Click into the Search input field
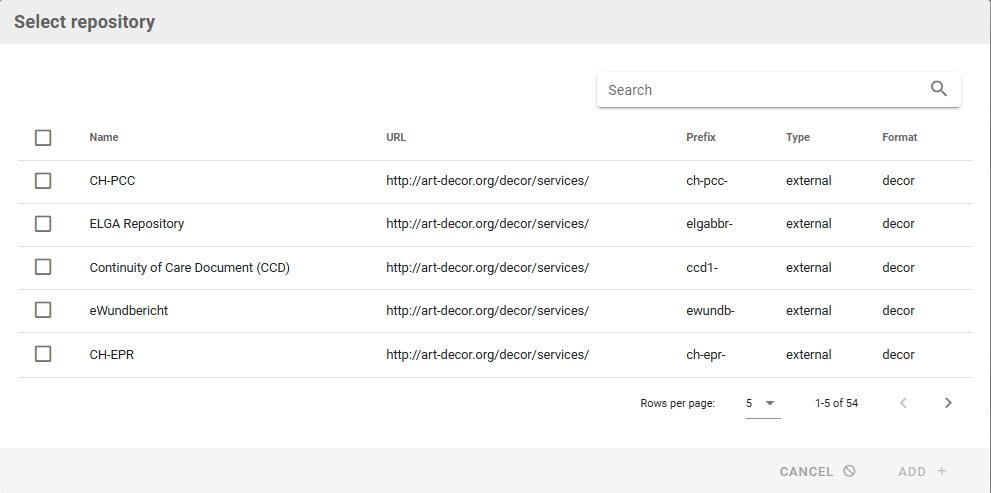The image size is (991, 493). [760, 90]
